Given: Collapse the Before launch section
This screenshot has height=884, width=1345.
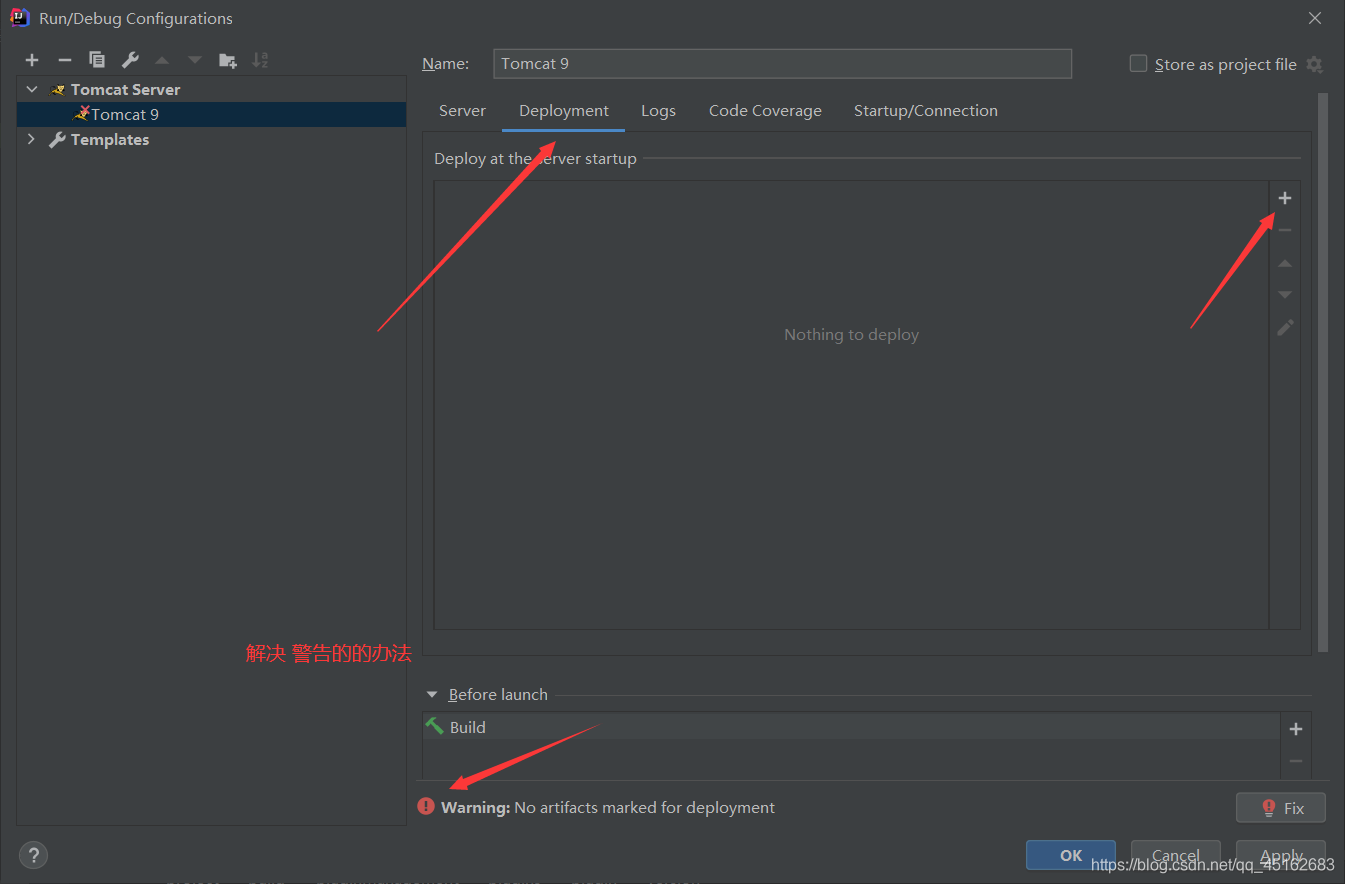Looking at the screenshot, I should [x=432, y=695].
